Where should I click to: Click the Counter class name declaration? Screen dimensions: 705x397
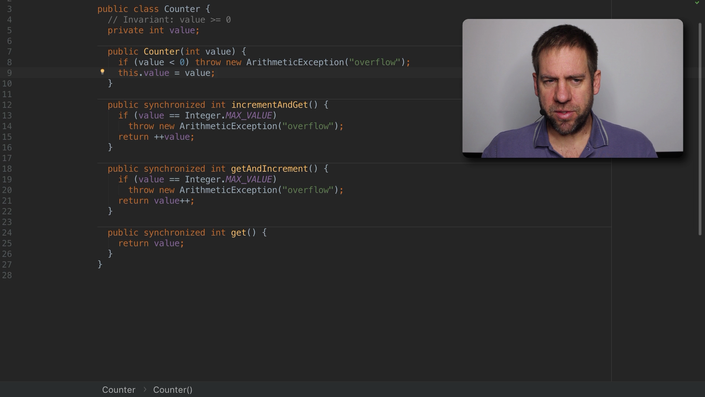click(182, 9)
